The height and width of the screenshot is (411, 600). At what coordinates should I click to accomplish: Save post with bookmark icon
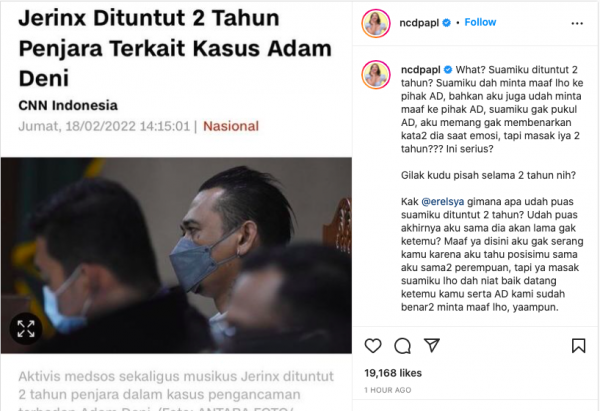tap(578, 346)
